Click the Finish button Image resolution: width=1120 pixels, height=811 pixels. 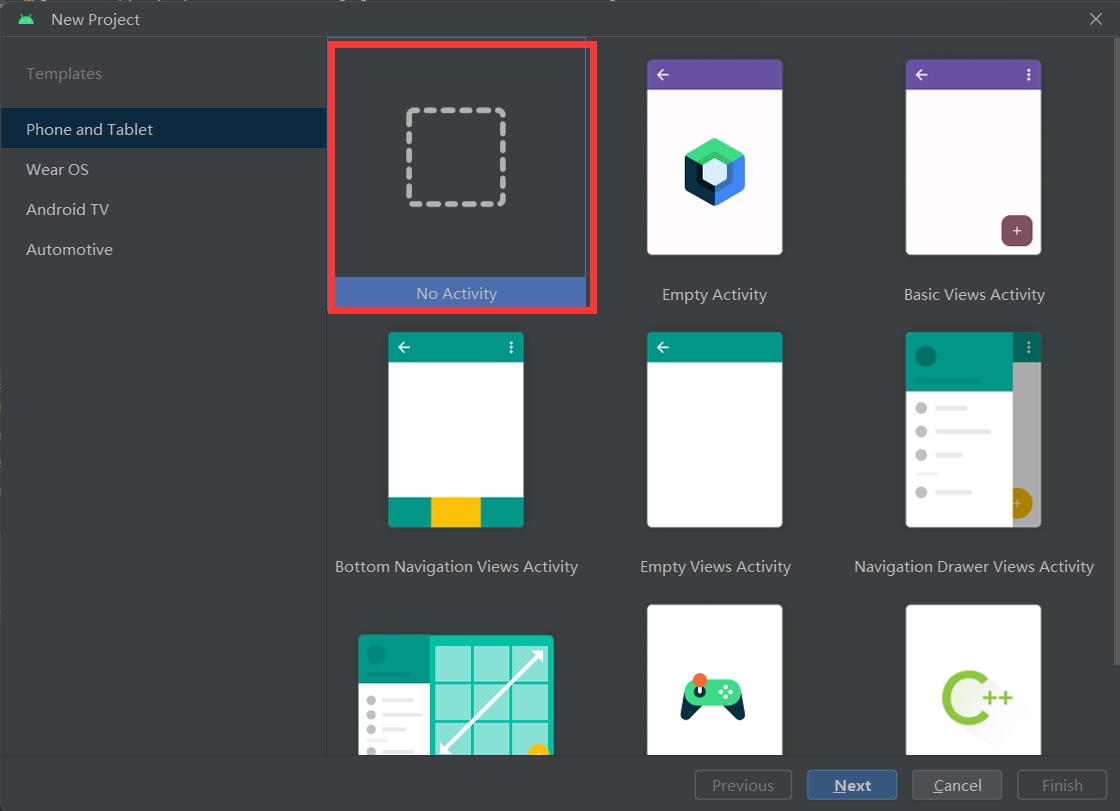(x=1062, y=785)
